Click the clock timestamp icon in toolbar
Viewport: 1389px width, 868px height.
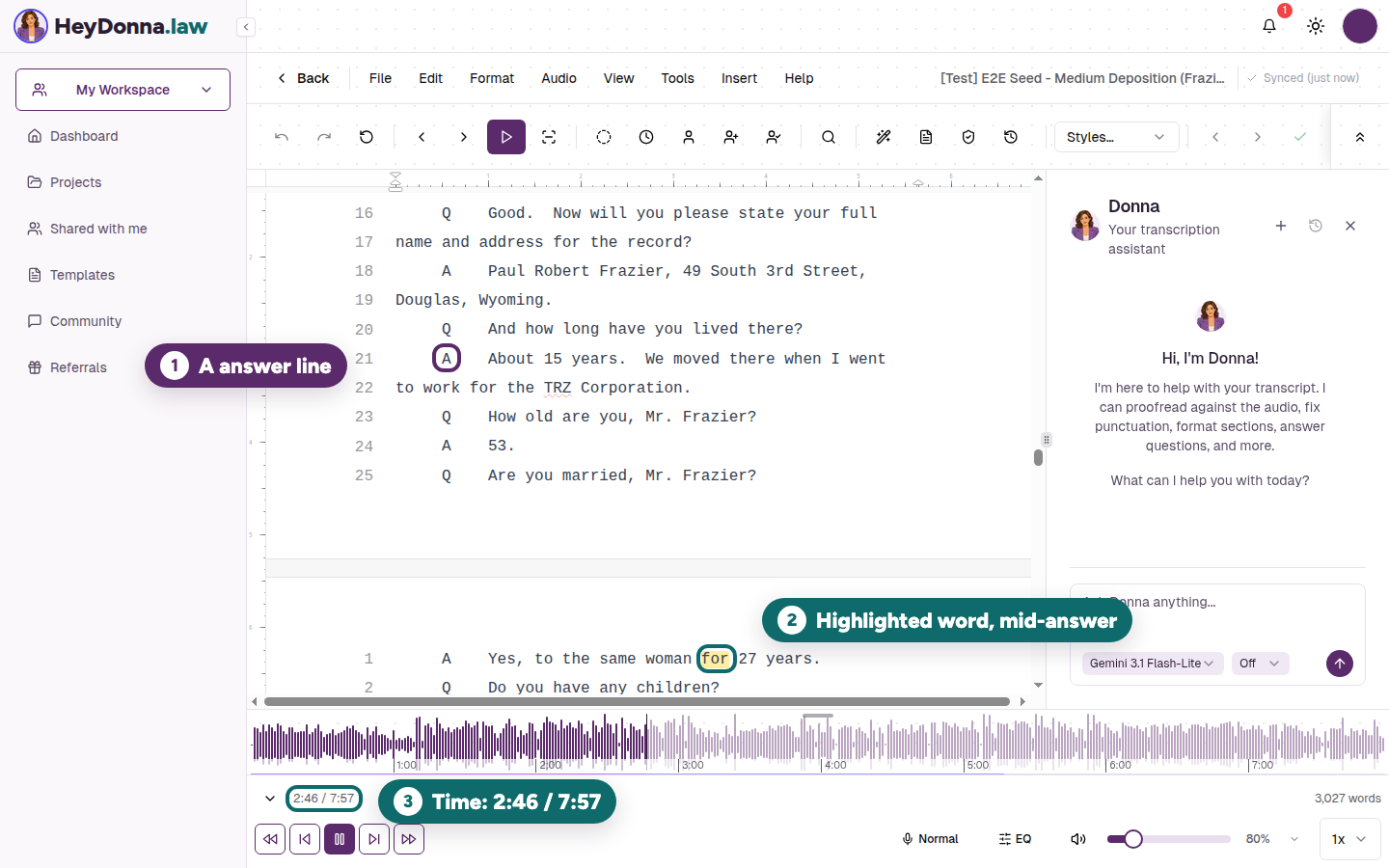click(x=646, y=137)
